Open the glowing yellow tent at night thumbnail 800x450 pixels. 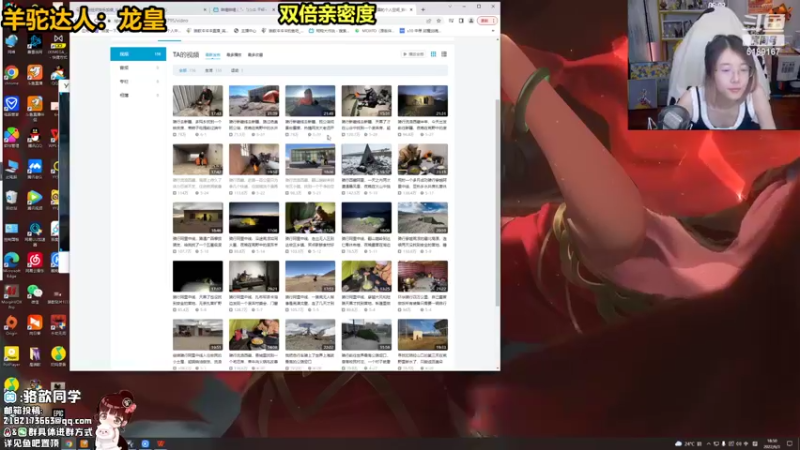pos(254,218)
